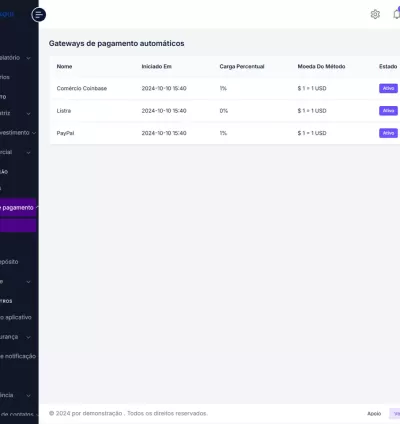Expand the 'vestimento' sidebar chevron
This screenshot has height=424, width=400.
[34, 133]
